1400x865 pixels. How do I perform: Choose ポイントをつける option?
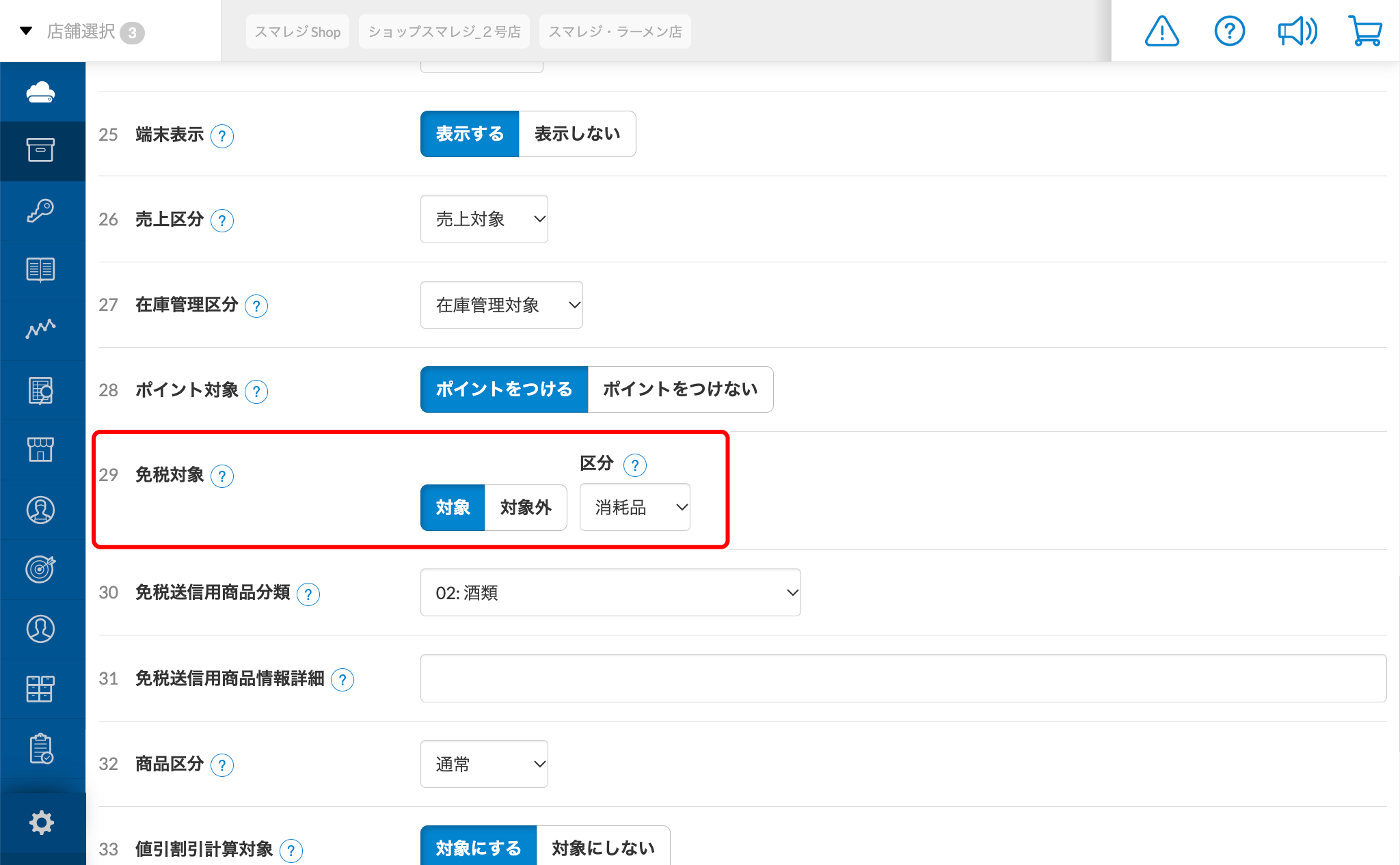pos(504,389)
